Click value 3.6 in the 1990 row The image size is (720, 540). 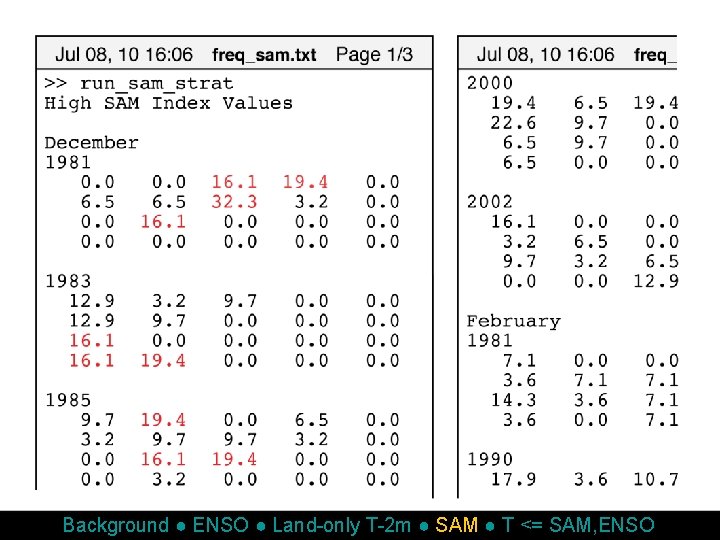[591, 479]
